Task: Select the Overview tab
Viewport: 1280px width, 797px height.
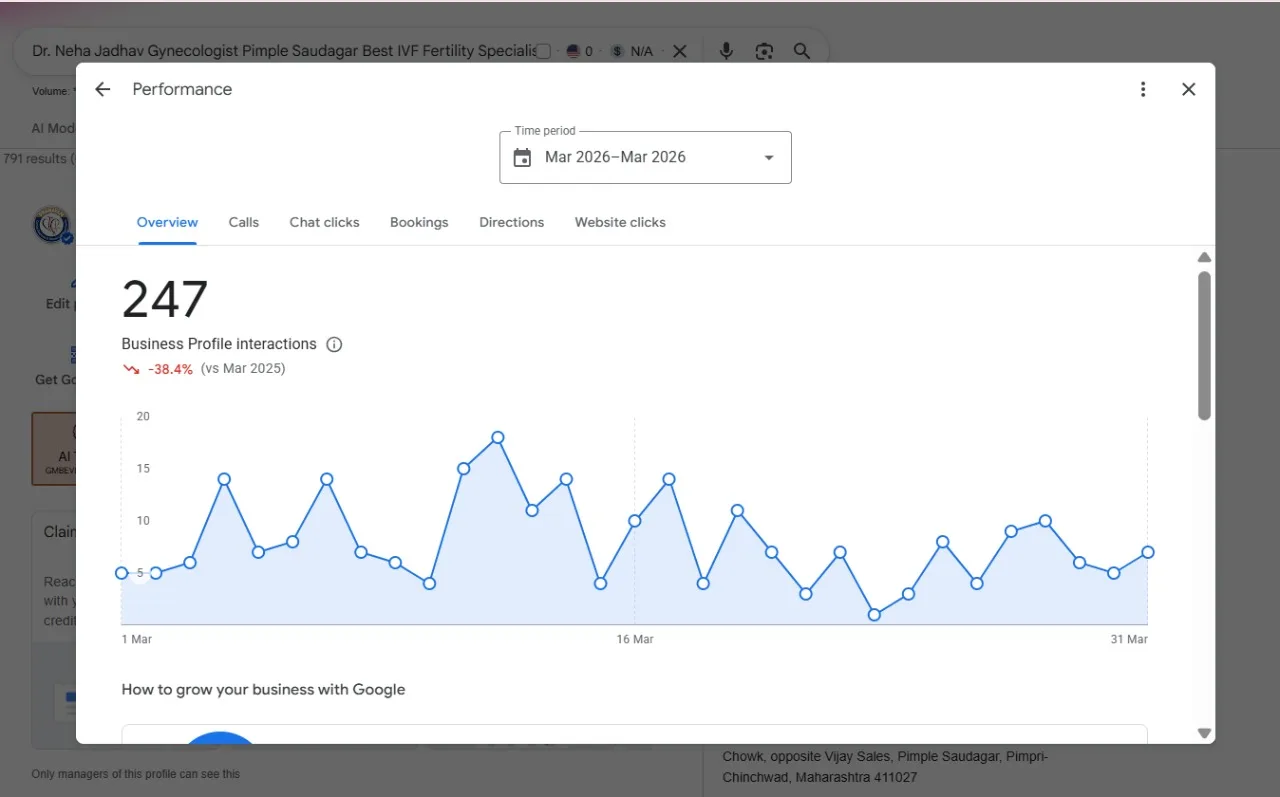Action: (167, 222)
